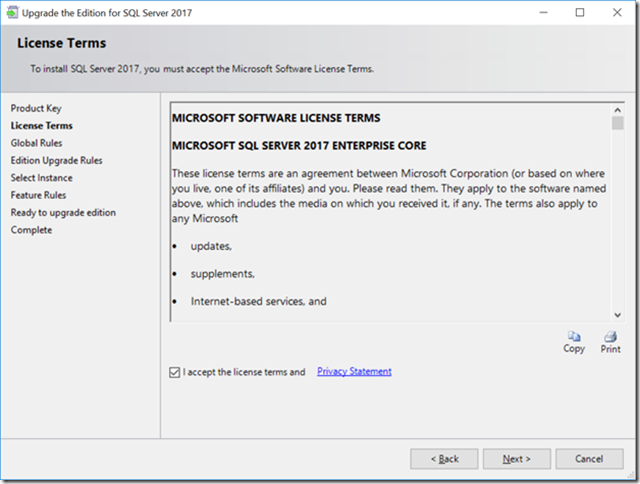Click the 'supplements,' bullet item
Screen dimensions: 640x484
222,274
